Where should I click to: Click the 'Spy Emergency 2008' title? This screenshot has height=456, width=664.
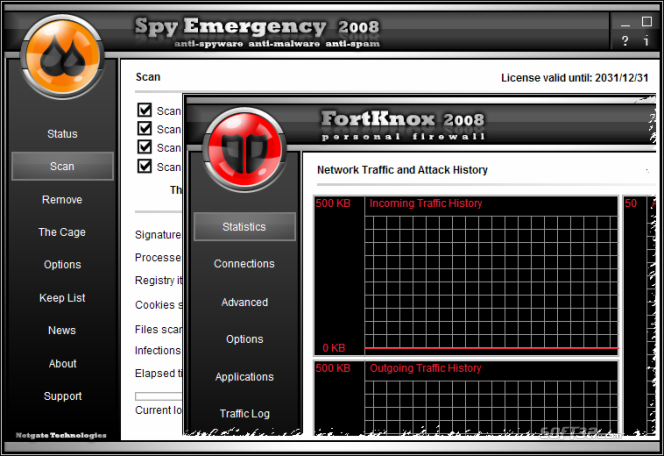(x=257, y=26)
